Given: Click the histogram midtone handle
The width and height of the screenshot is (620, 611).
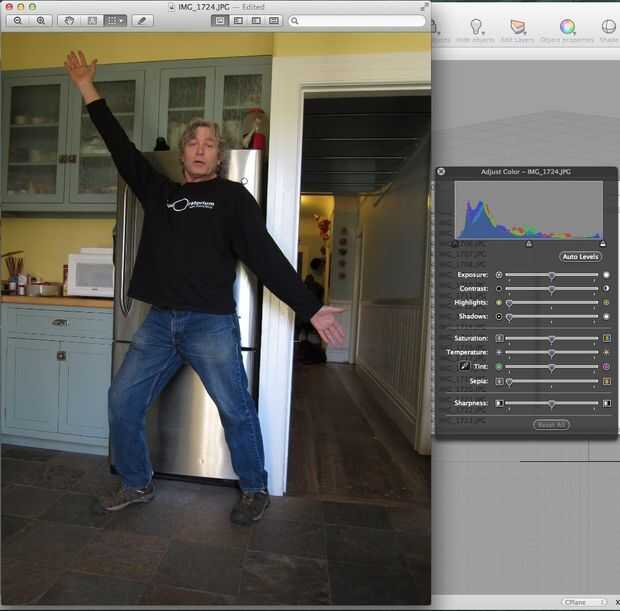Looking at the screenshot, I should coord(529,244).
